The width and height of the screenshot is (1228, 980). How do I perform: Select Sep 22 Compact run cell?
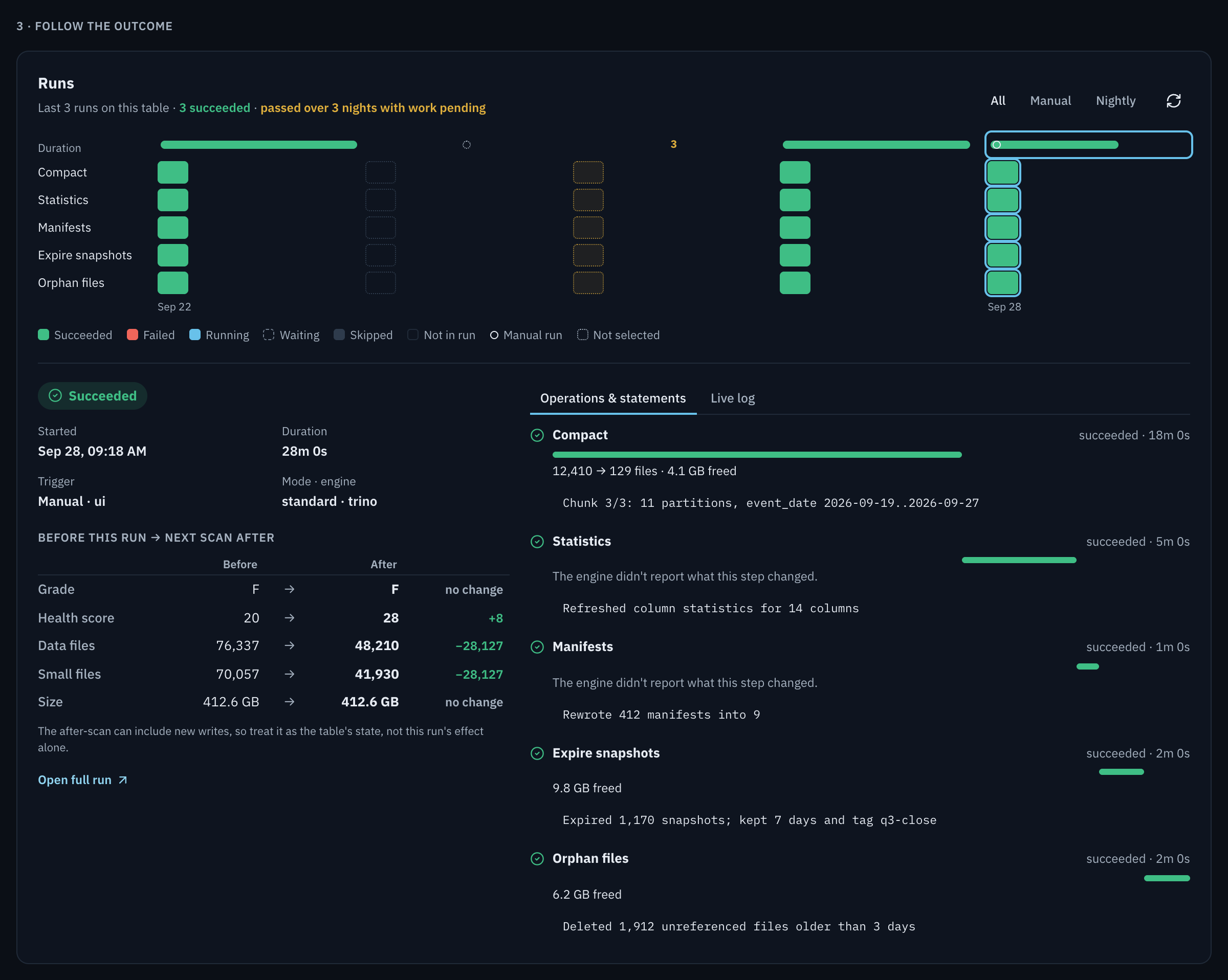pos(172,172)
